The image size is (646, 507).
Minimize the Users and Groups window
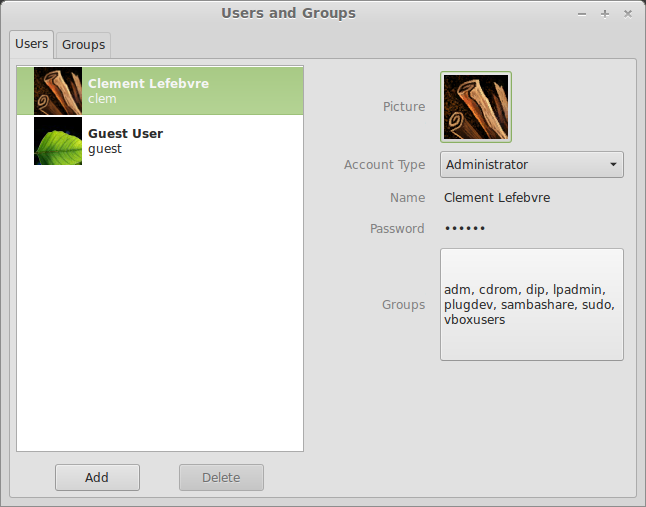[x=582, y=14]
